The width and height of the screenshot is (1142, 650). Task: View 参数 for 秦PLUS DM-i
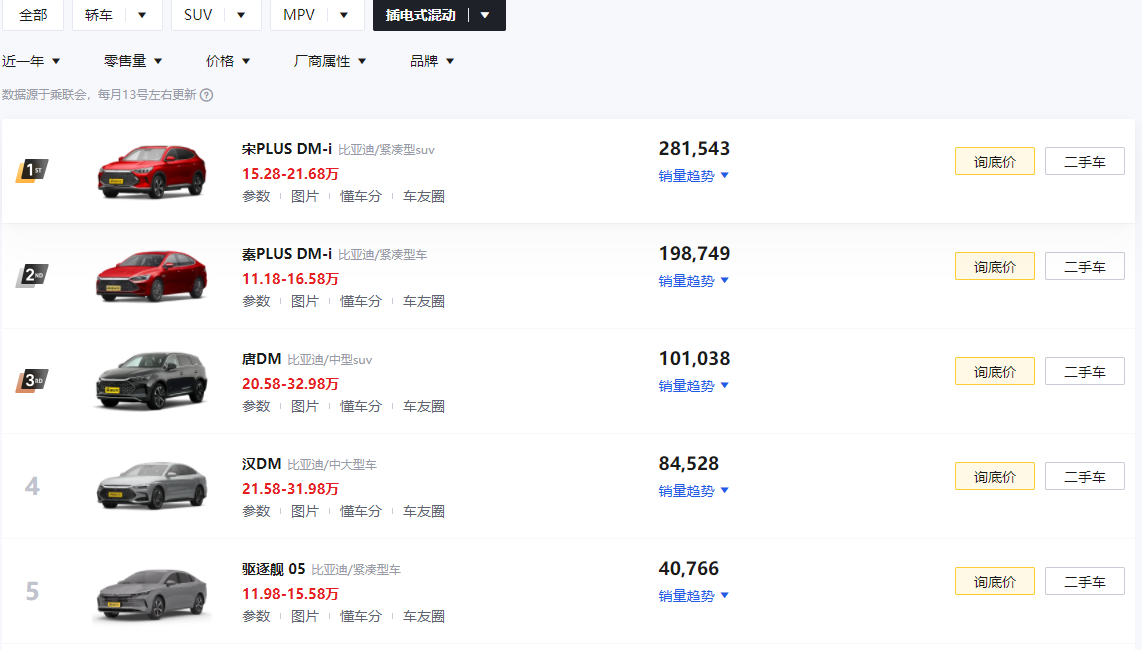tap(256, 301)
